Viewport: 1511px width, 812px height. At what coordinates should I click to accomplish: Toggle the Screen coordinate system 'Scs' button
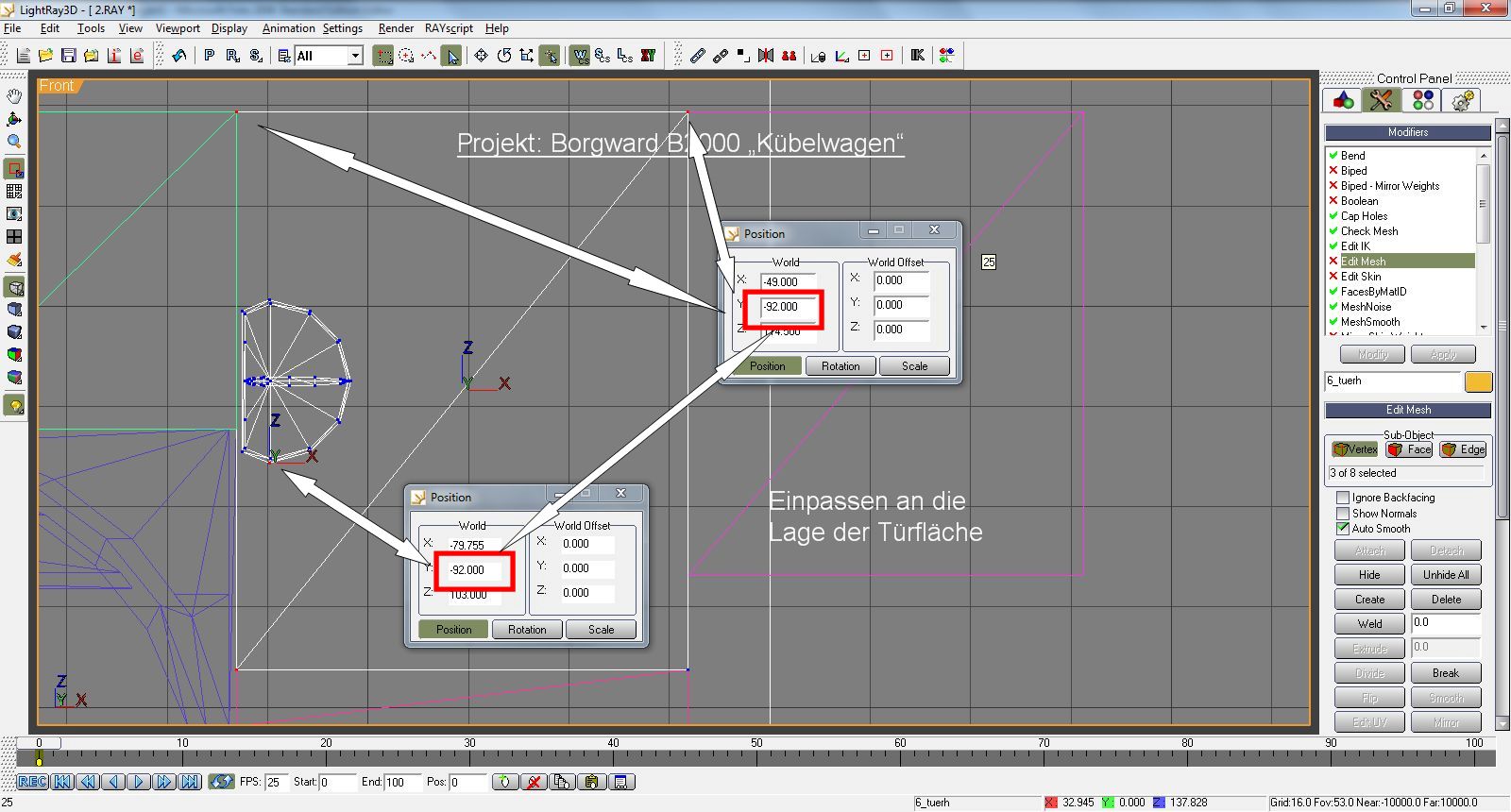click(x=603, y=56)
